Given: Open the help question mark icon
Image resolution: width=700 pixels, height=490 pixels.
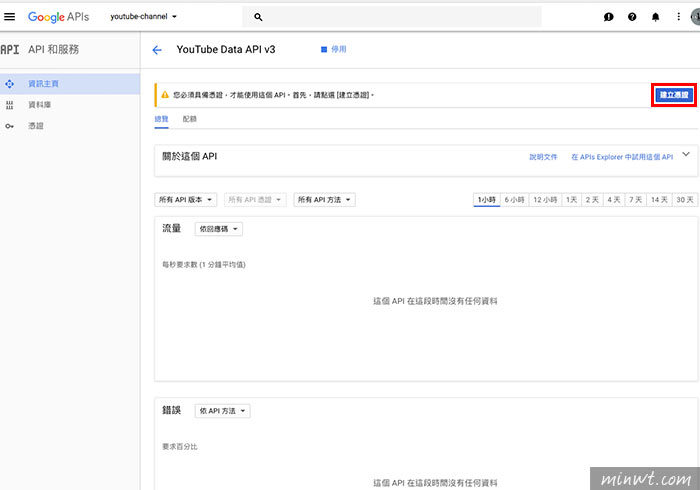Looking at the screenshot, I should point(632,17).
